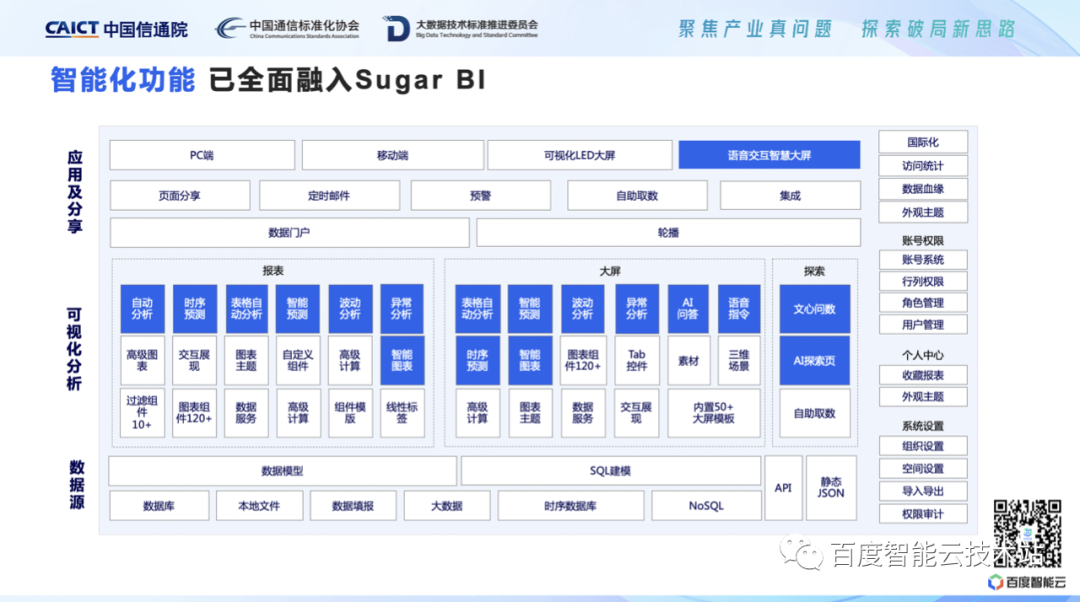Select the 语音指令 tile
1080x602 pixels.
(739, 308)
